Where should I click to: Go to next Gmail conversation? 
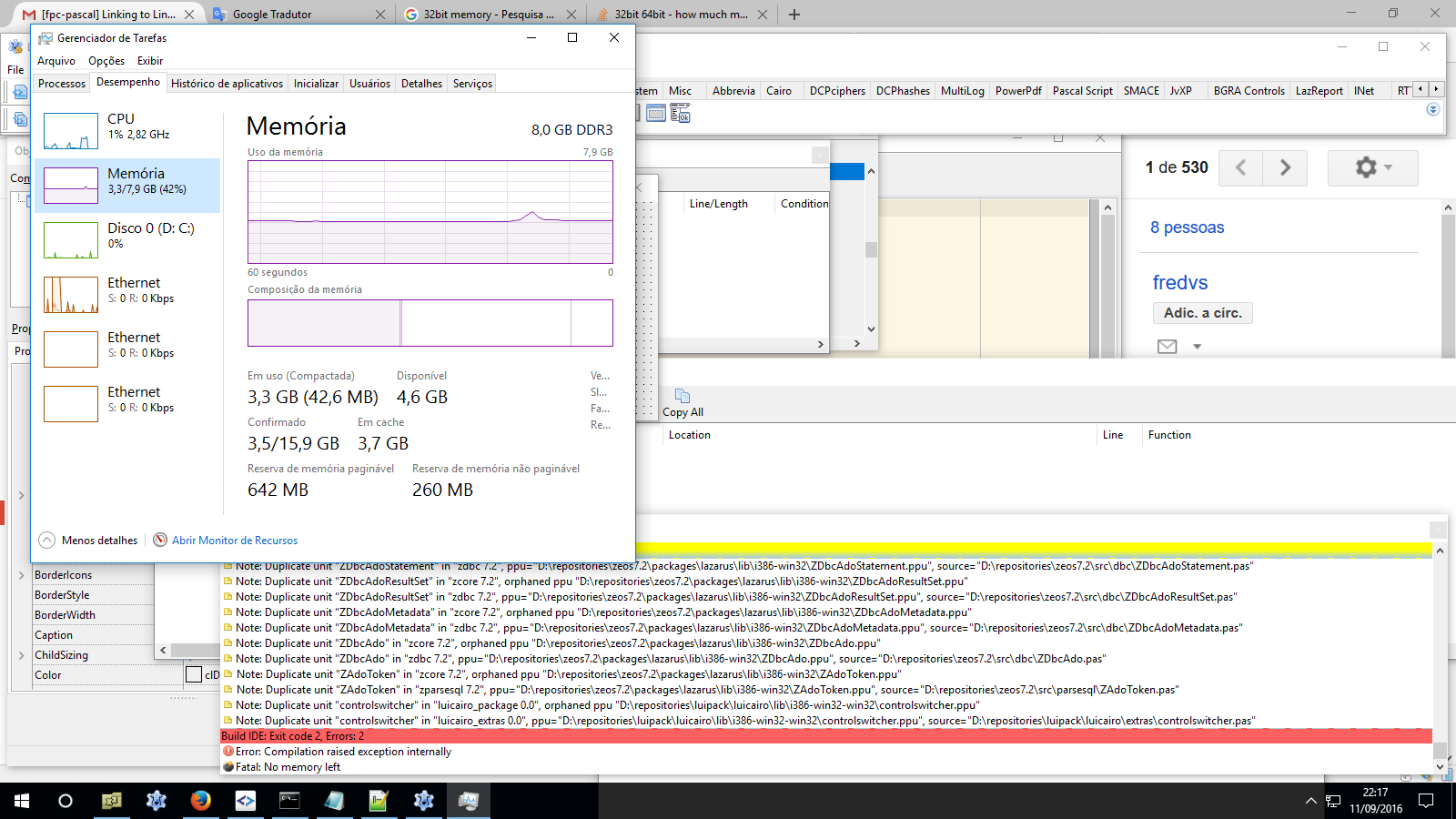[x=1285, y=168]
